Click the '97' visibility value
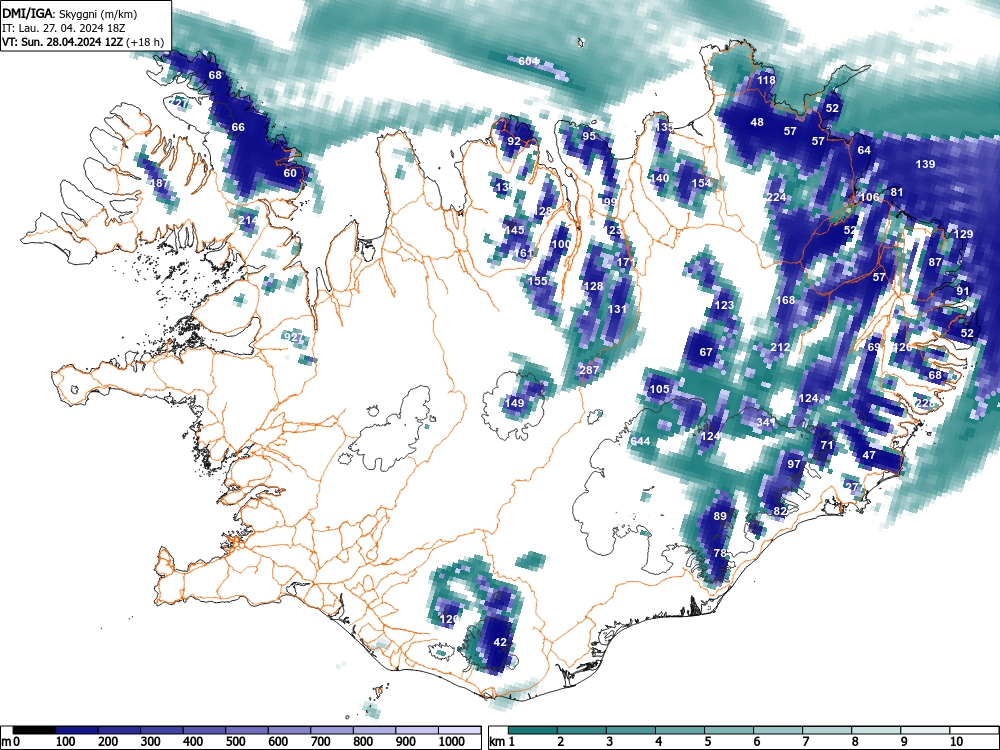1000x750 pixels. click(794, 464)
